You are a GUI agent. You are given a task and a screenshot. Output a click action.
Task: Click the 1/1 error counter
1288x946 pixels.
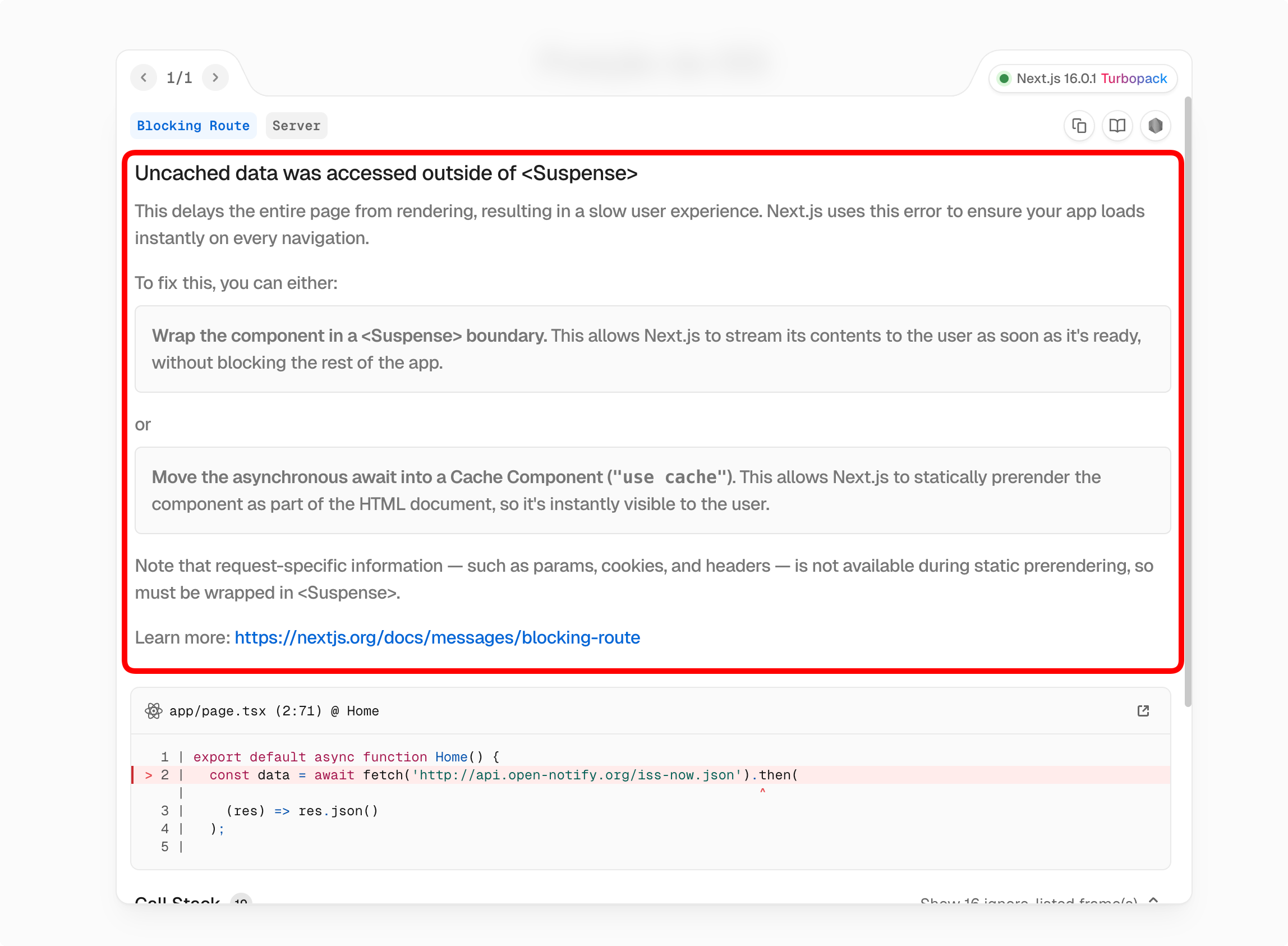point(179,77)
